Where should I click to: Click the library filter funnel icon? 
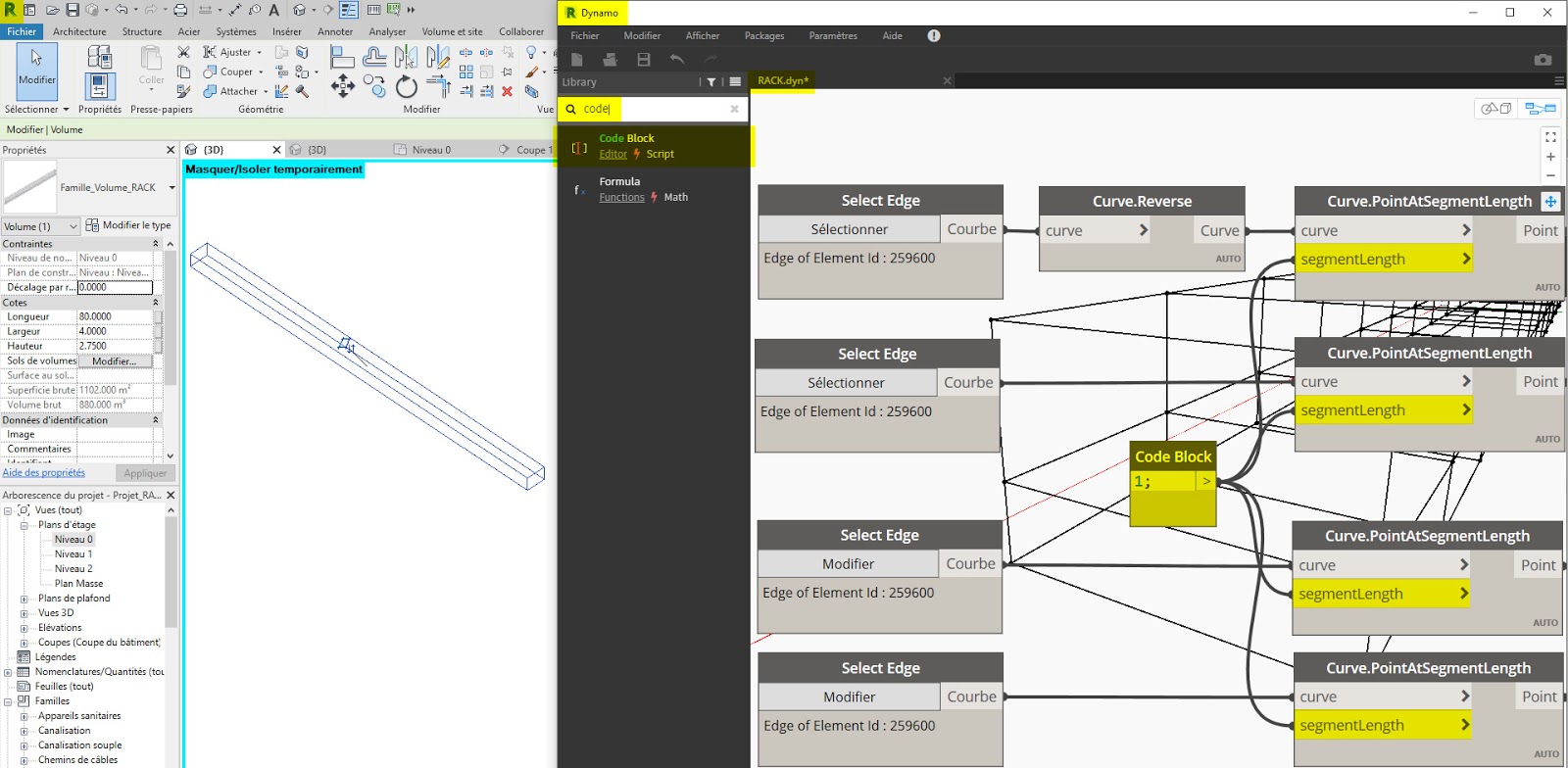click(x=711, y=82)
